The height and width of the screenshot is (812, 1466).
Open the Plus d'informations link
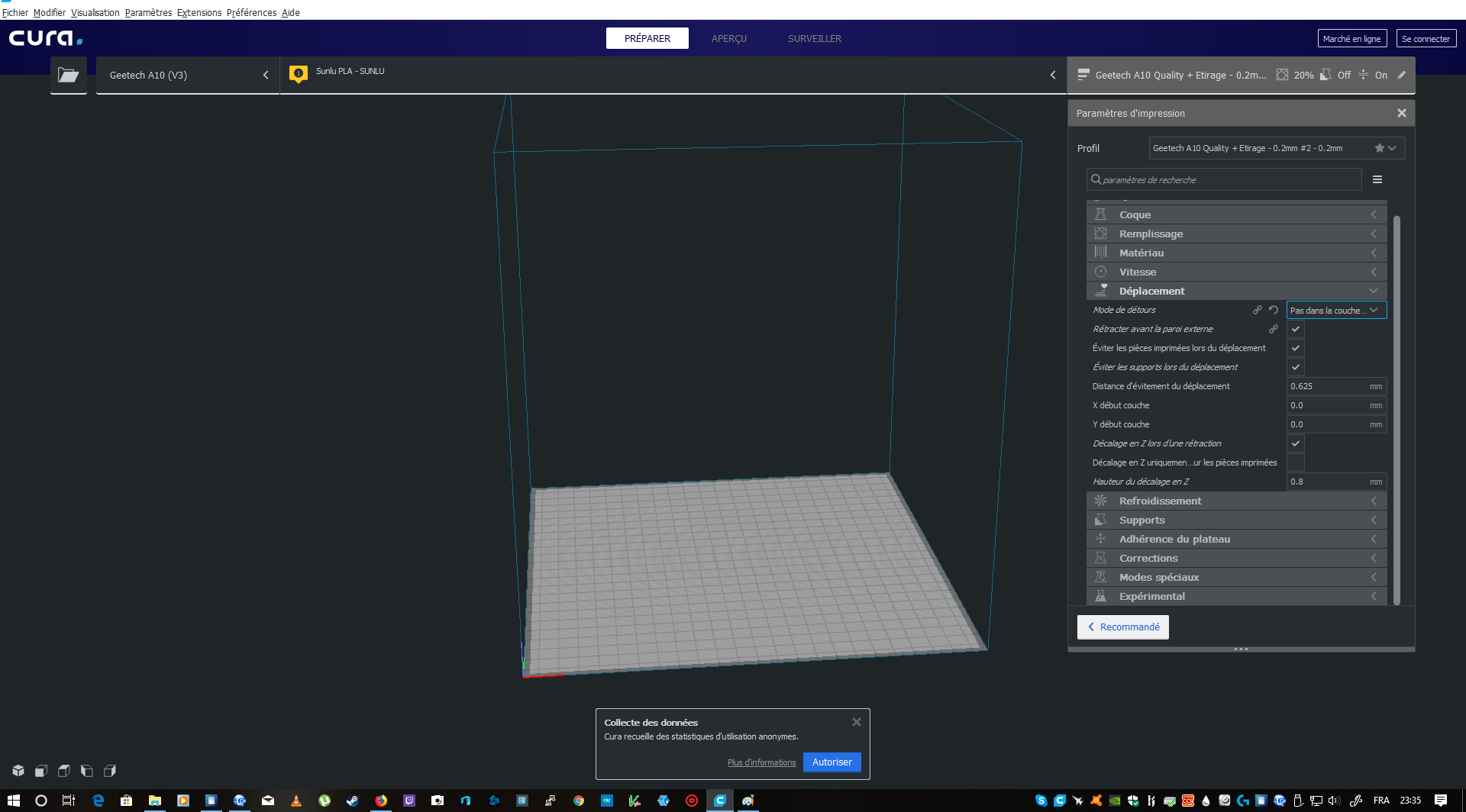(x=761, y=762)
